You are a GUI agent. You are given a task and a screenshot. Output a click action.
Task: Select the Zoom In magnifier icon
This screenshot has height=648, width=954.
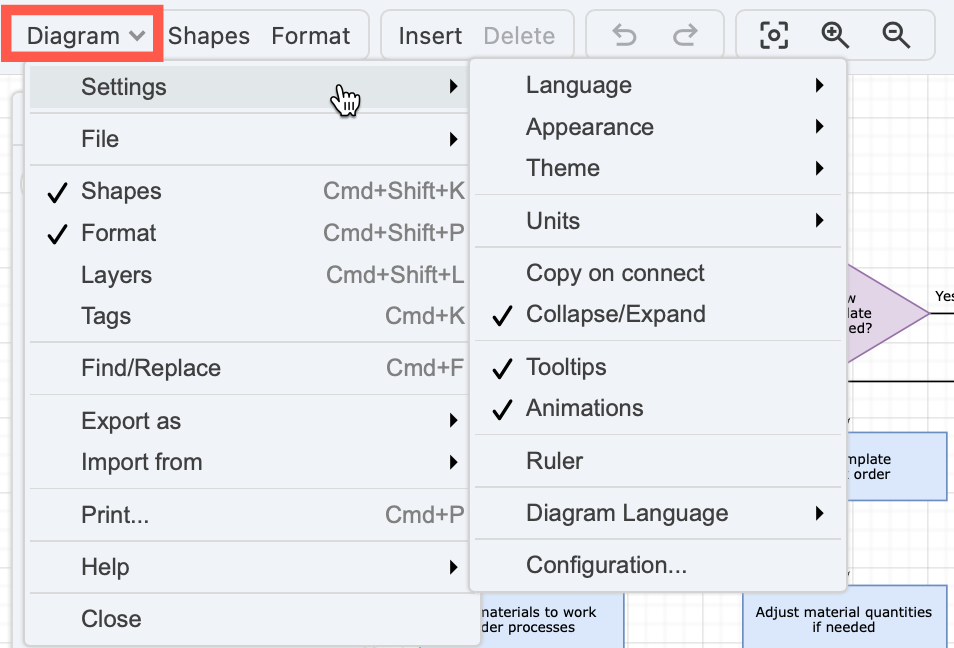coord(835,35)
